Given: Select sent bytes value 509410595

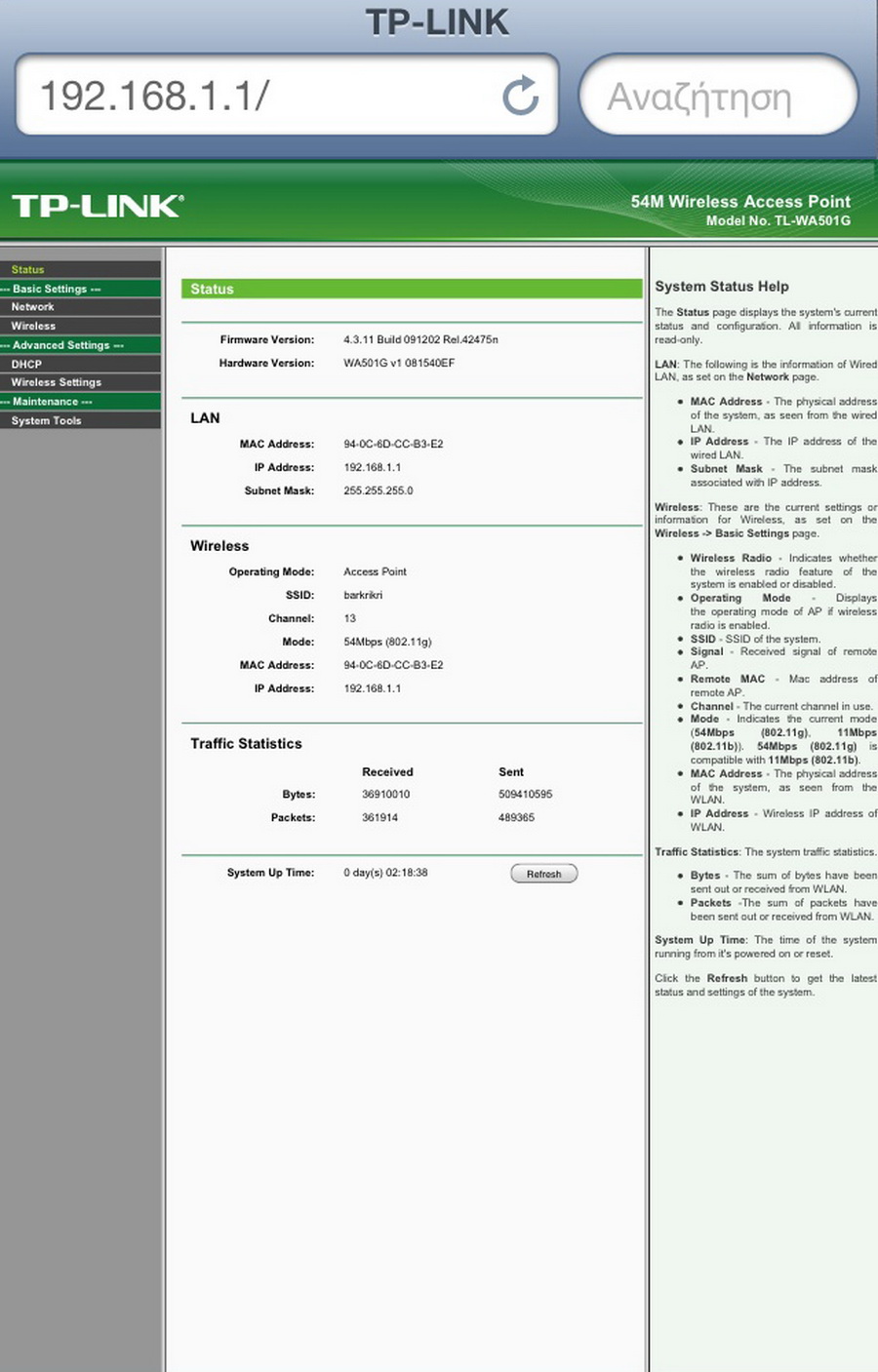Looking at the screenshot, I should 525,794.
